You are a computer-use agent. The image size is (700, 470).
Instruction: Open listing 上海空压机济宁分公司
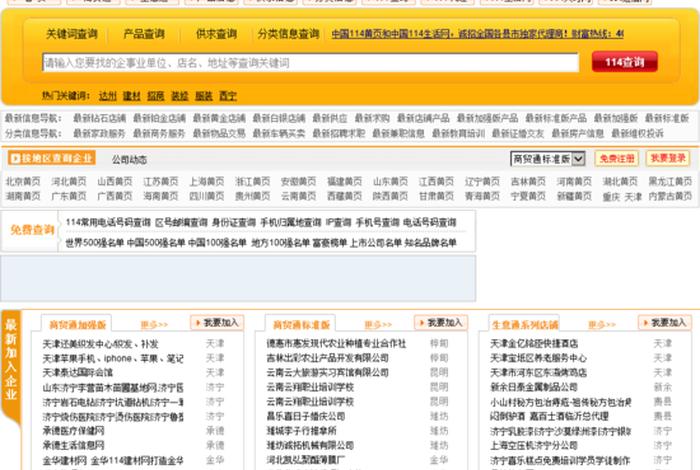534,445
